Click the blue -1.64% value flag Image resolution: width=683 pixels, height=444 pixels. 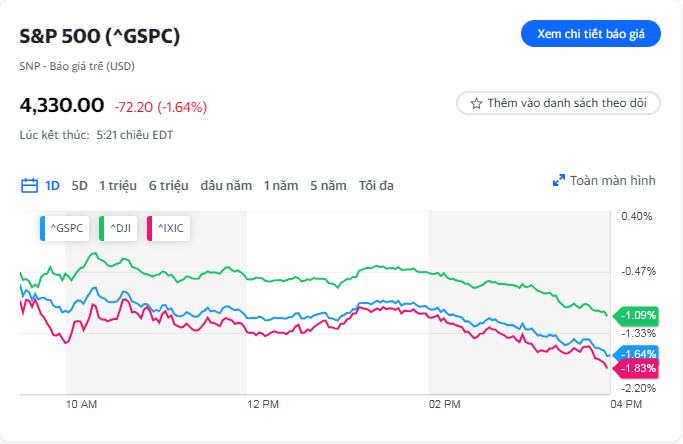(636, 353)
